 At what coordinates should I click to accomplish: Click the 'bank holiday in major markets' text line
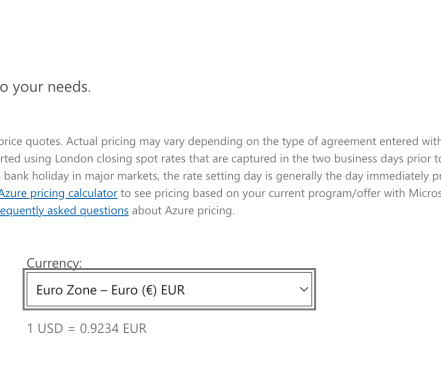pyautogui.click(x=220, y=176)
